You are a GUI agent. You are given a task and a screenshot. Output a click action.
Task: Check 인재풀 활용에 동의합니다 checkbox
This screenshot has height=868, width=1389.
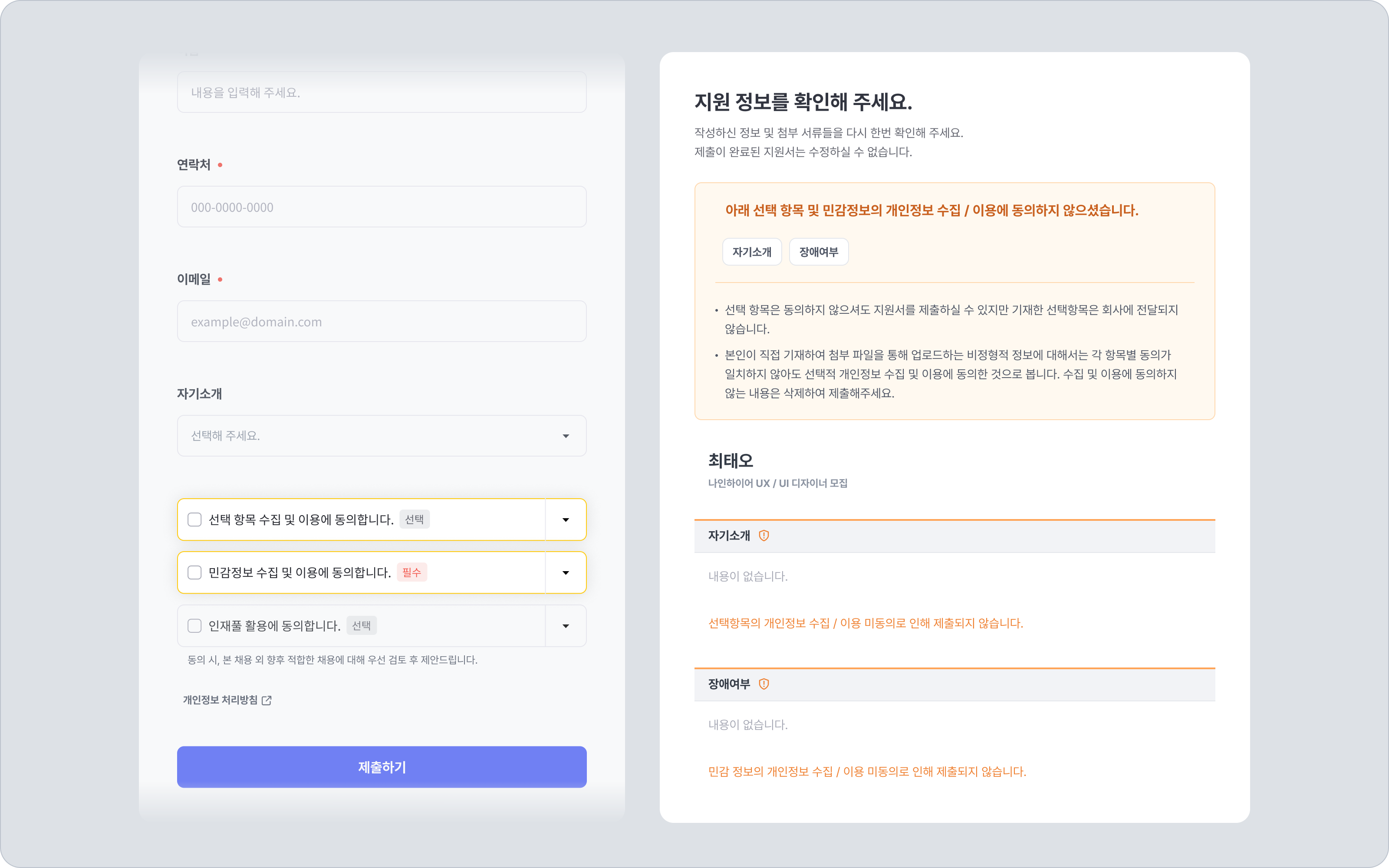coord(194,626)
